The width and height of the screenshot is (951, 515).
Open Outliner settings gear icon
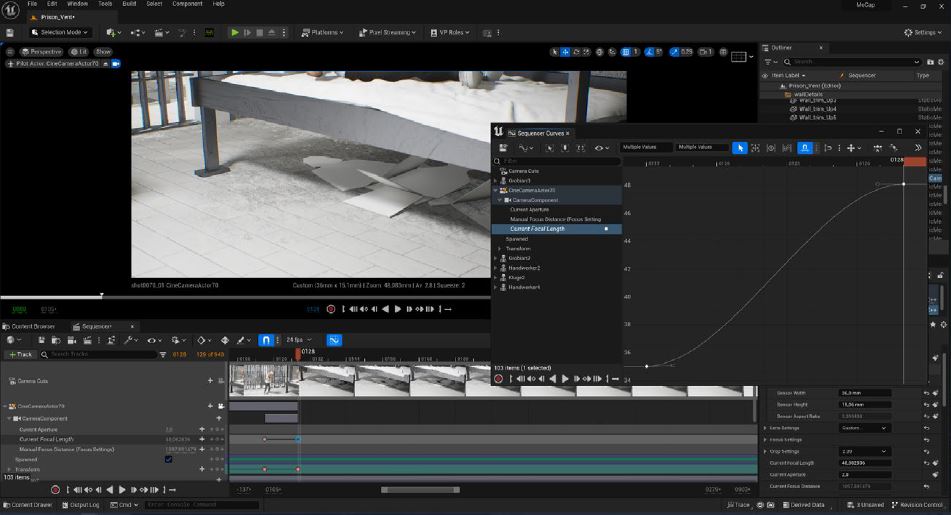pos(941,62)
